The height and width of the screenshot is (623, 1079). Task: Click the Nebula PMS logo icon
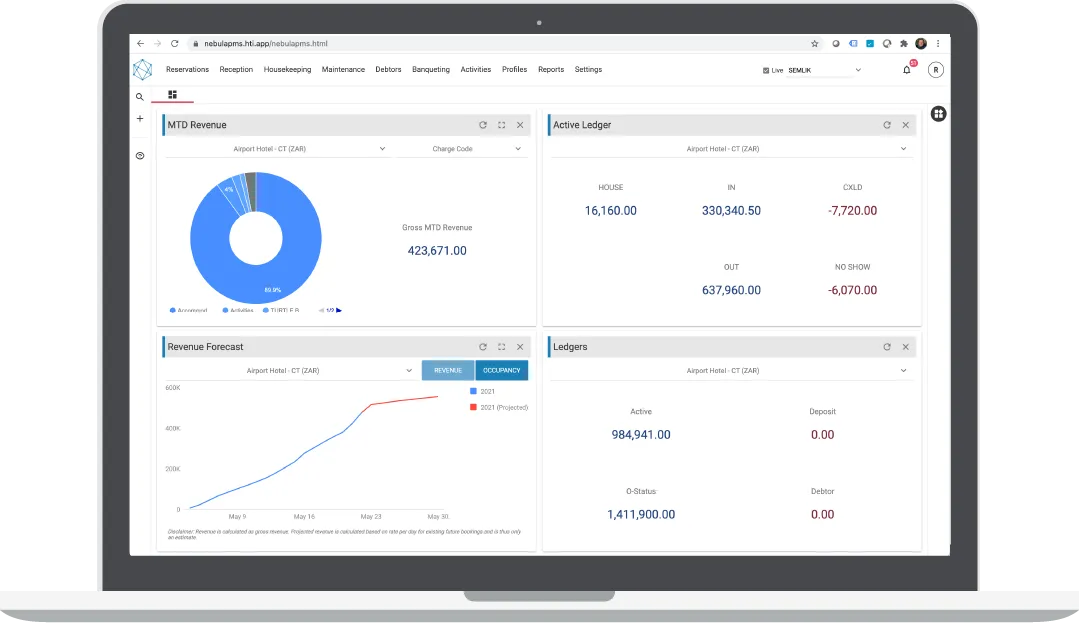click(x=142, y=70)
